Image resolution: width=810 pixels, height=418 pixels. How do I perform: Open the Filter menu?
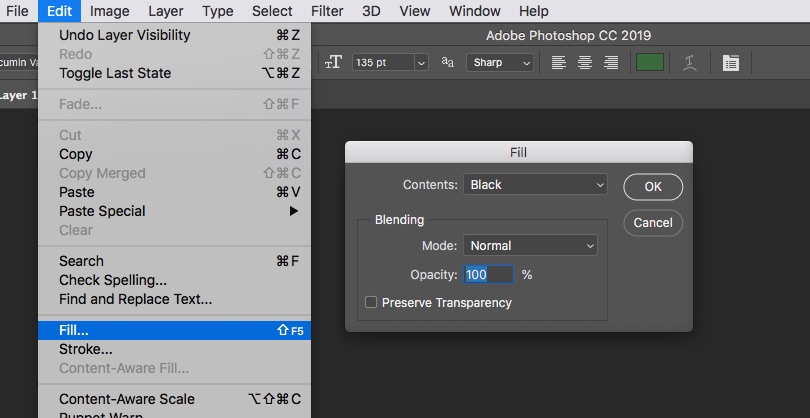(327, 11)
